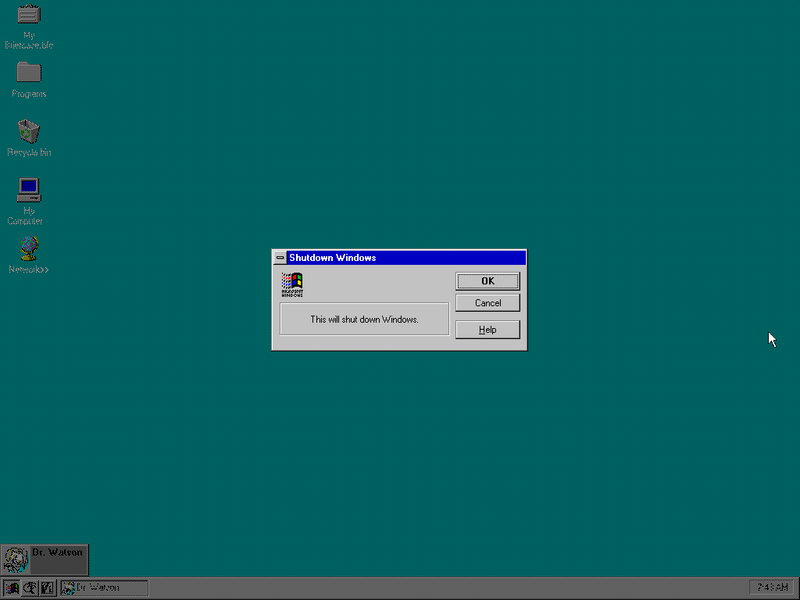Click the Microsoft Windows logo in the dialog
Screen dimensions: 800x600
292,285
